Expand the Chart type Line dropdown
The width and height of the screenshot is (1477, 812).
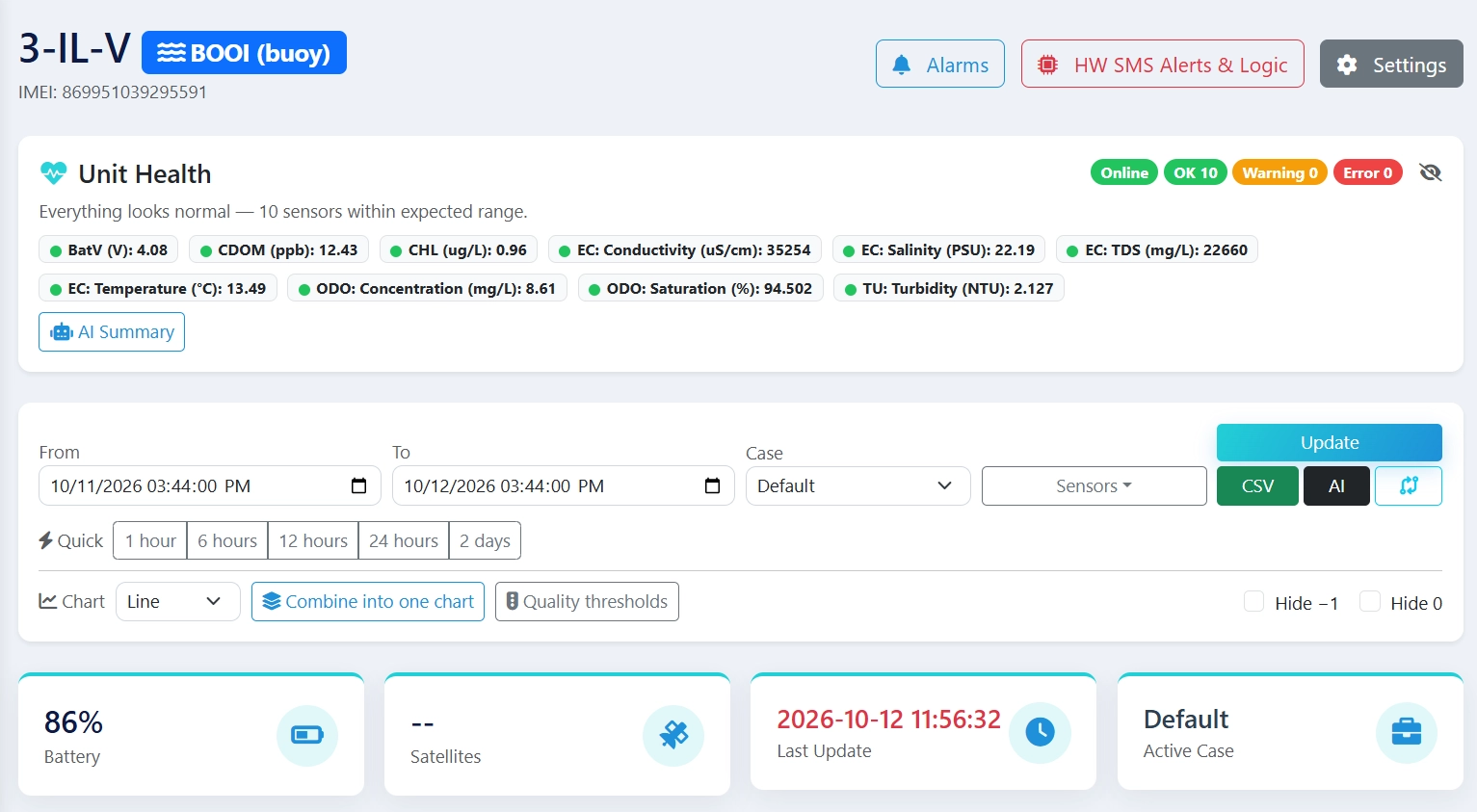(178, 601)
